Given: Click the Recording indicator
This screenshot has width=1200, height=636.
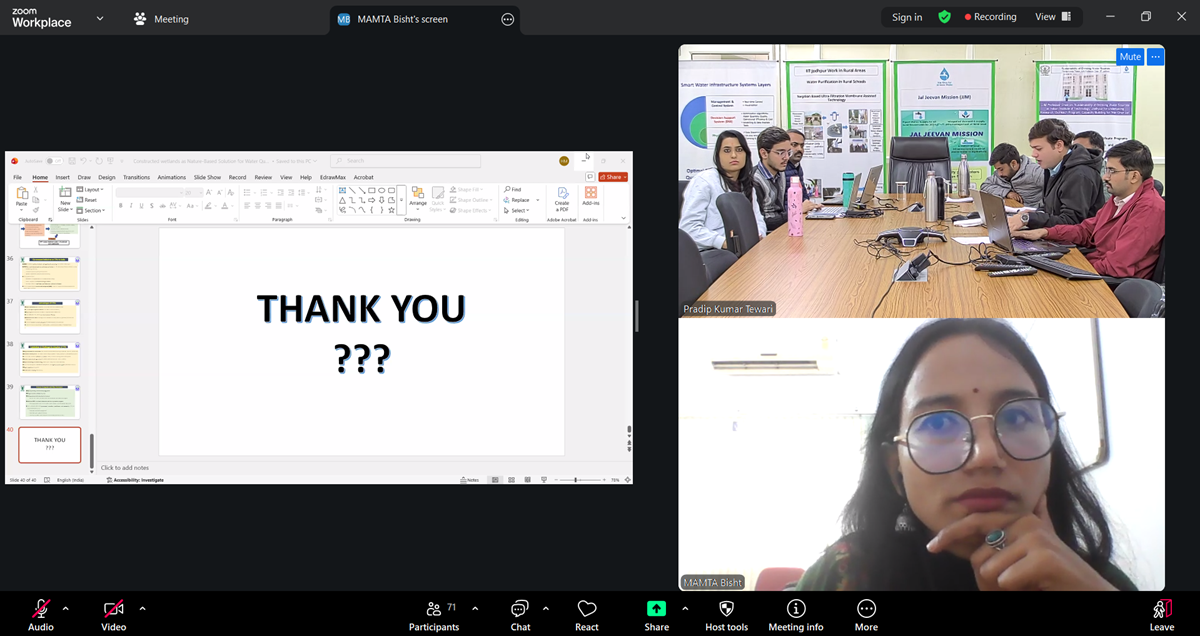Looking at the screenshot, I should point(989,17).
